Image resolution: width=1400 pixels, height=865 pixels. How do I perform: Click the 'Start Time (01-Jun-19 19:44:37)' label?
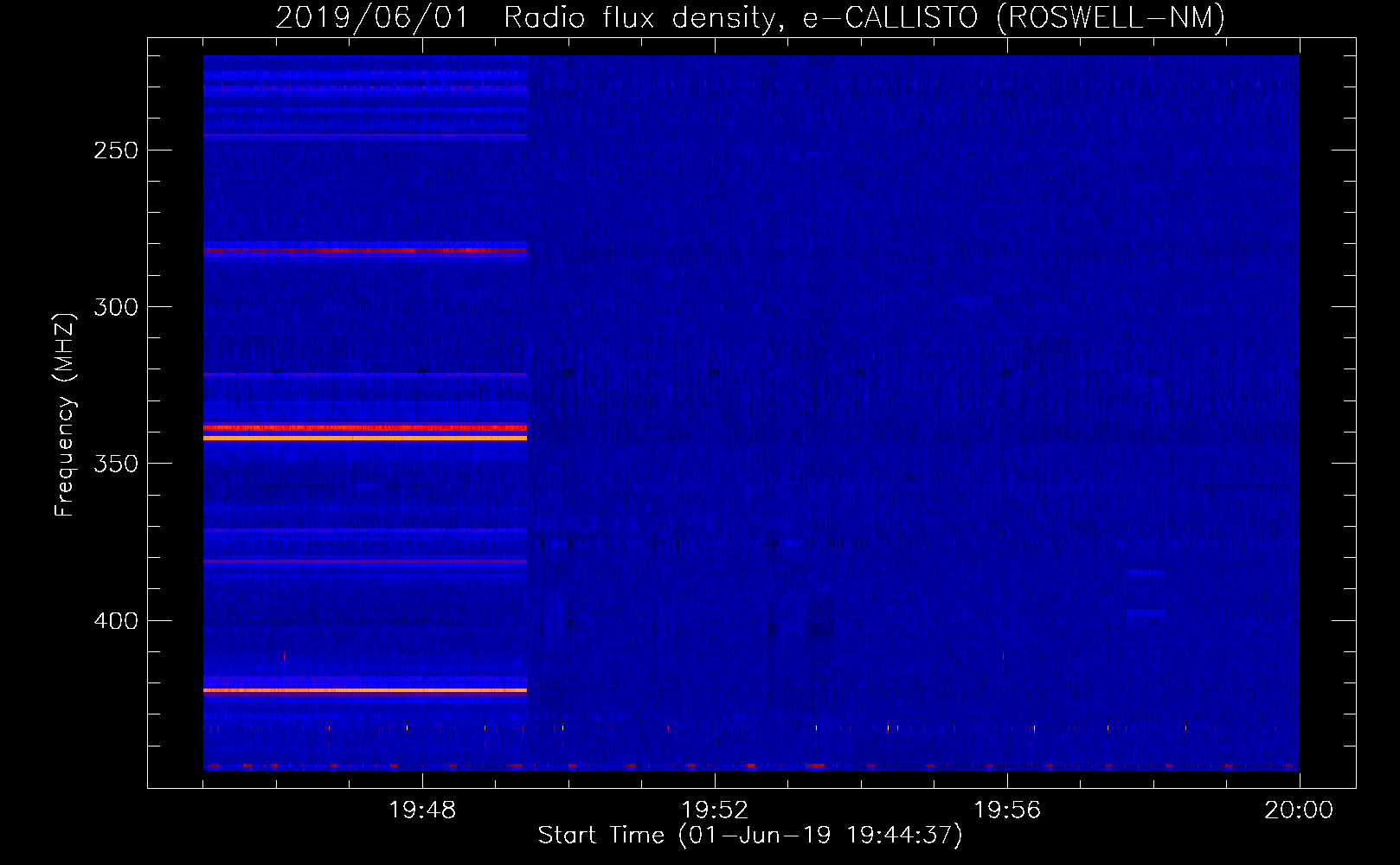pos(750,836)
